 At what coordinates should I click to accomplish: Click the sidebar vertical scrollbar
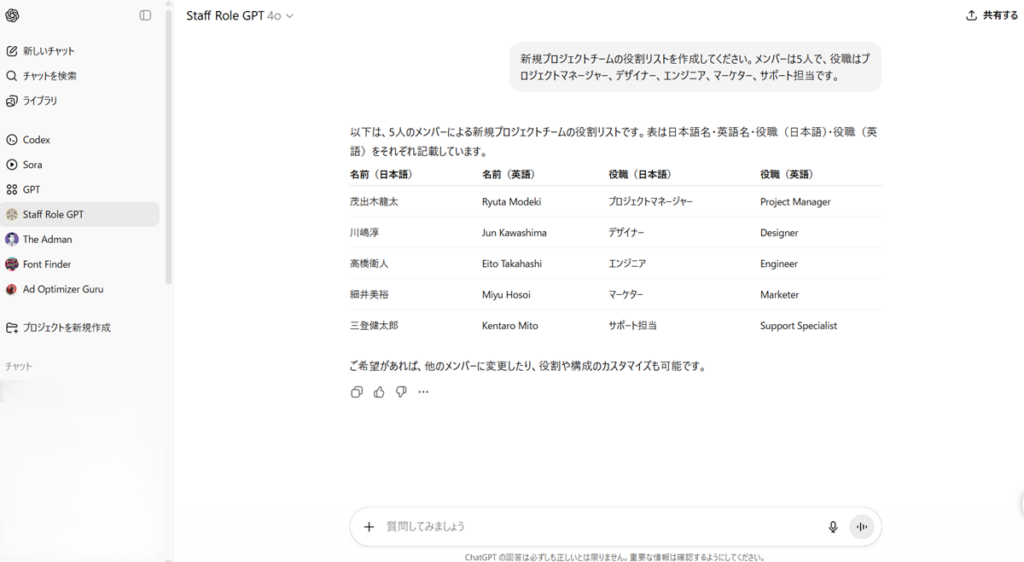pyautogui.click(x=168, y=147)
